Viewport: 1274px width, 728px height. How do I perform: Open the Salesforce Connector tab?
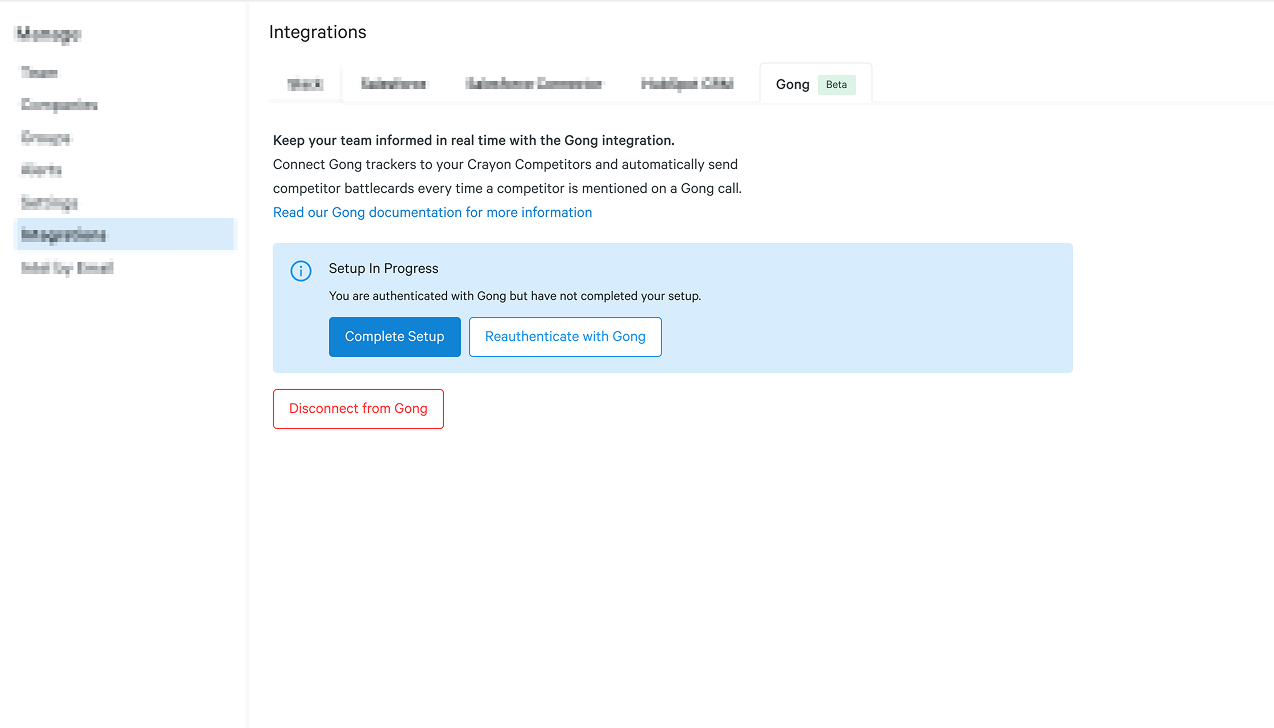(534, 84)
